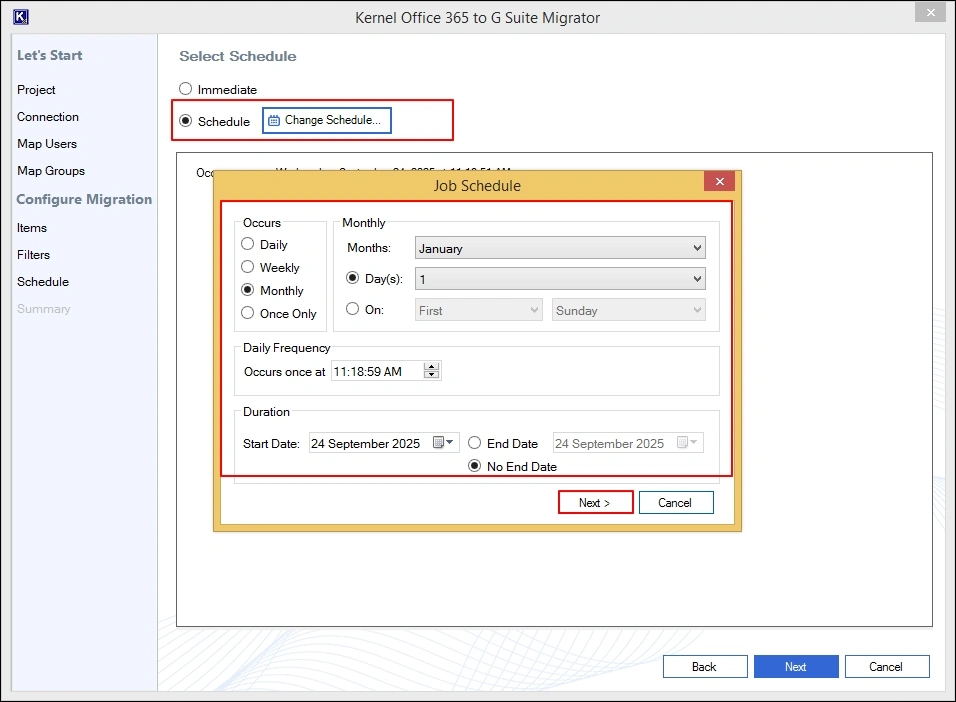Pick the Once Only occurrence
The width and height of the screenshot is (956, 702).
[x=248, y=313]
